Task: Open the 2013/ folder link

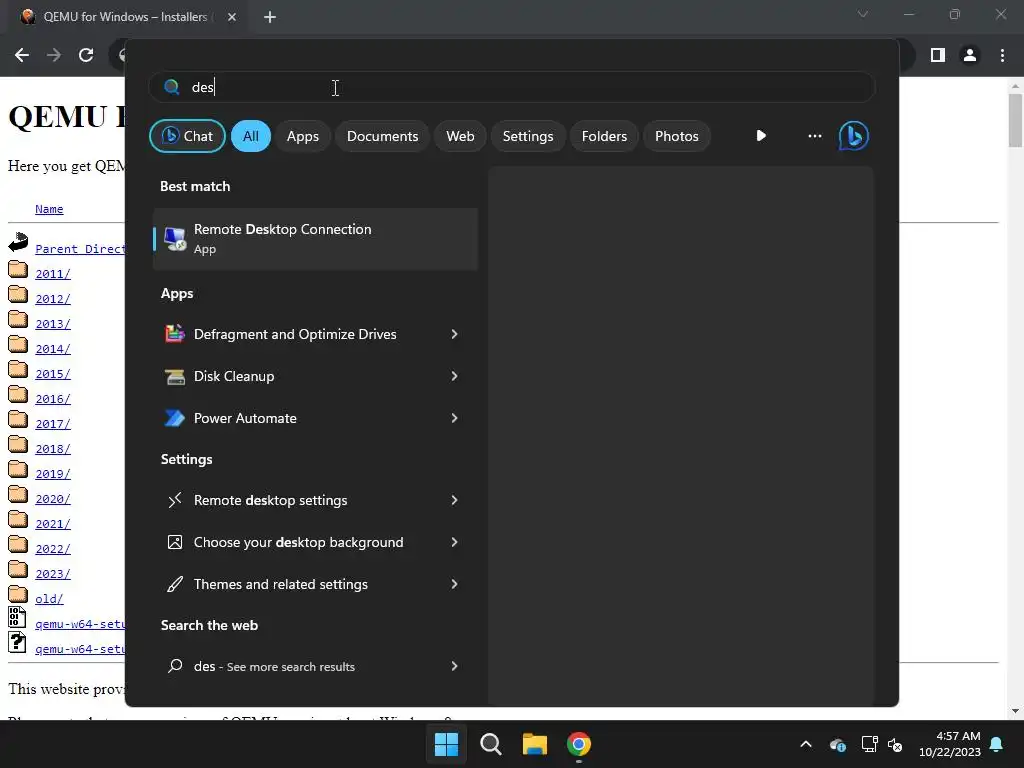Action: tap(53, 323)
